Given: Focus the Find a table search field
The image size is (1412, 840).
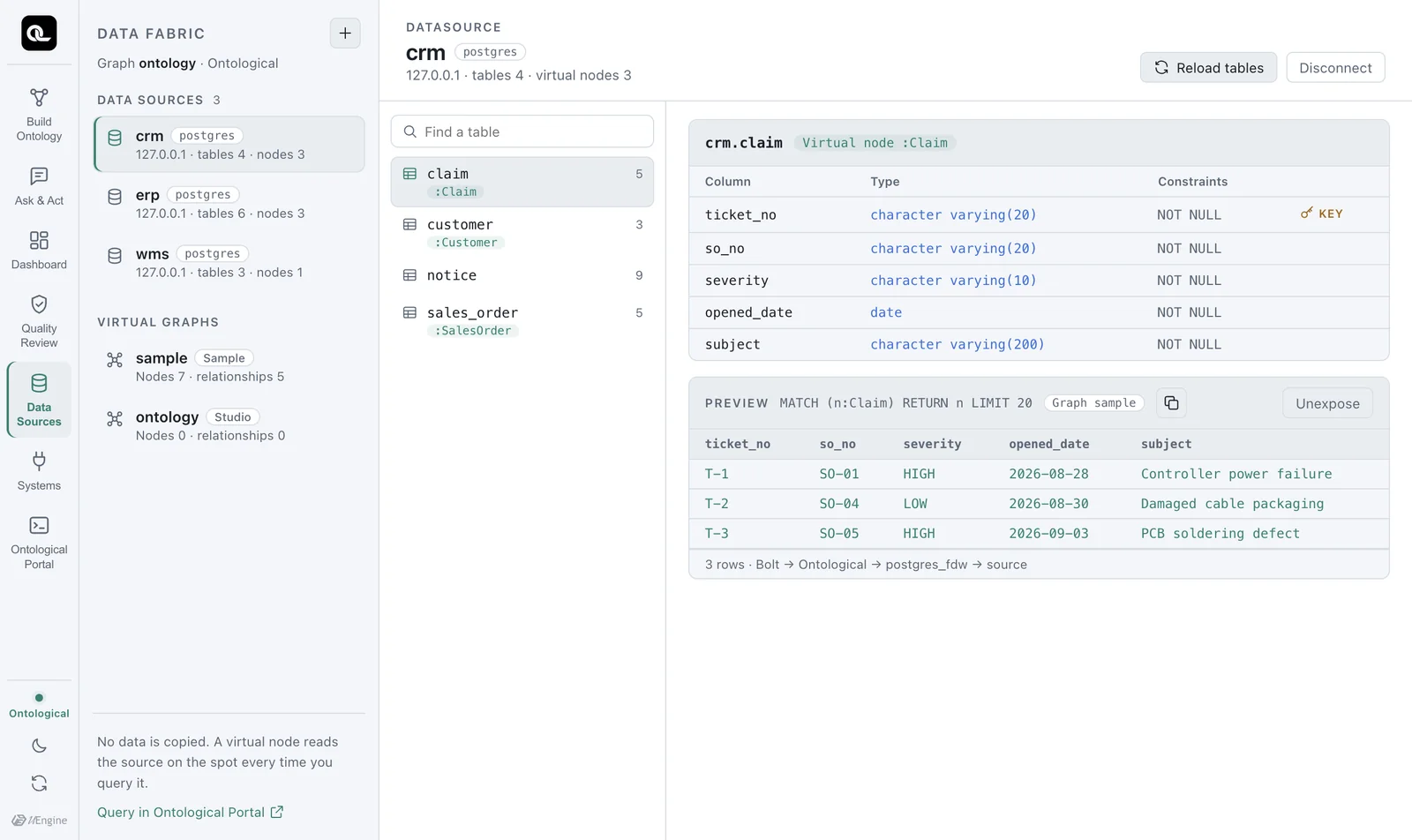Looking at the screenshot, I should 522,131.
